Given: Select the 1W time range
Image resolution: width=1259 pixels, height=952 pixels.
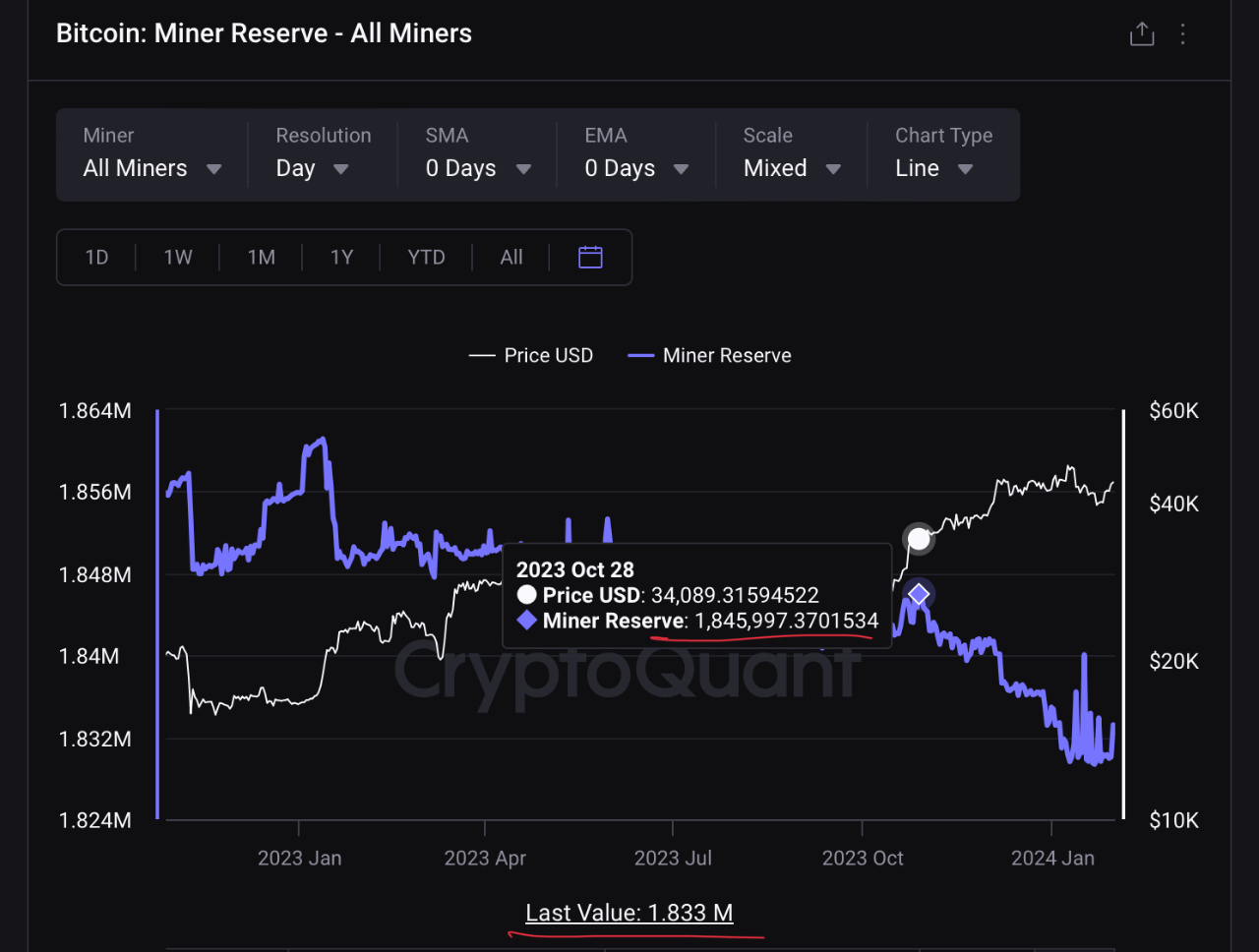Looking at the screenshot, I should tap(178, 258).
